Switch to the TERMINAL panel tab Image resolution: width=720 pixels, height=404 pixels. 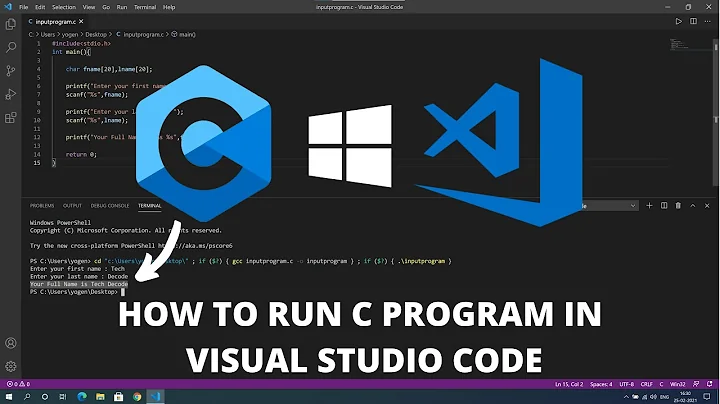point(150,206)
